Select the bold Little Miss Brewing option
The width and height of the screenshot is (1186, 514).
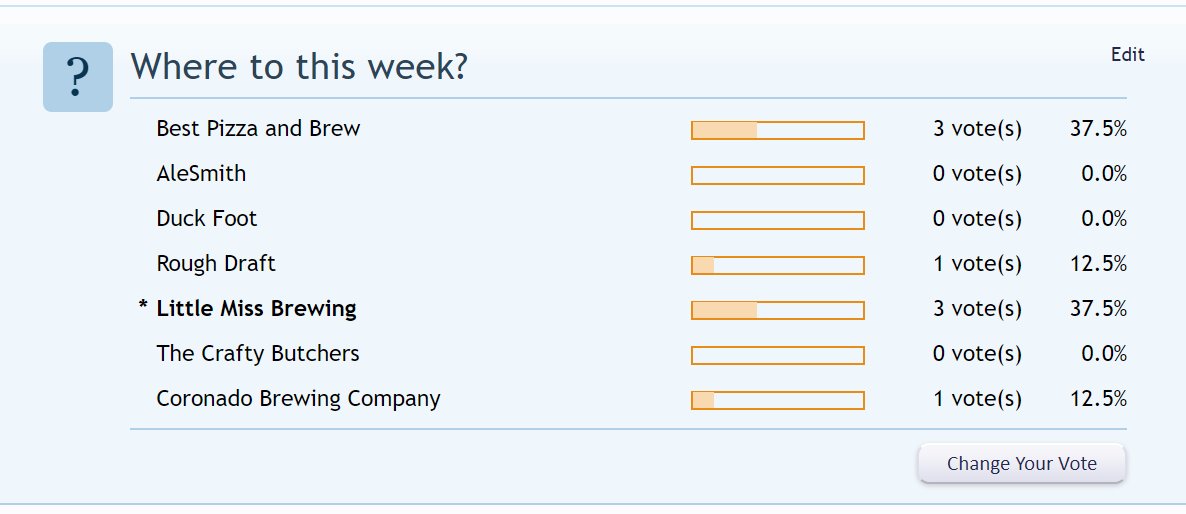(x=256, y=309)
